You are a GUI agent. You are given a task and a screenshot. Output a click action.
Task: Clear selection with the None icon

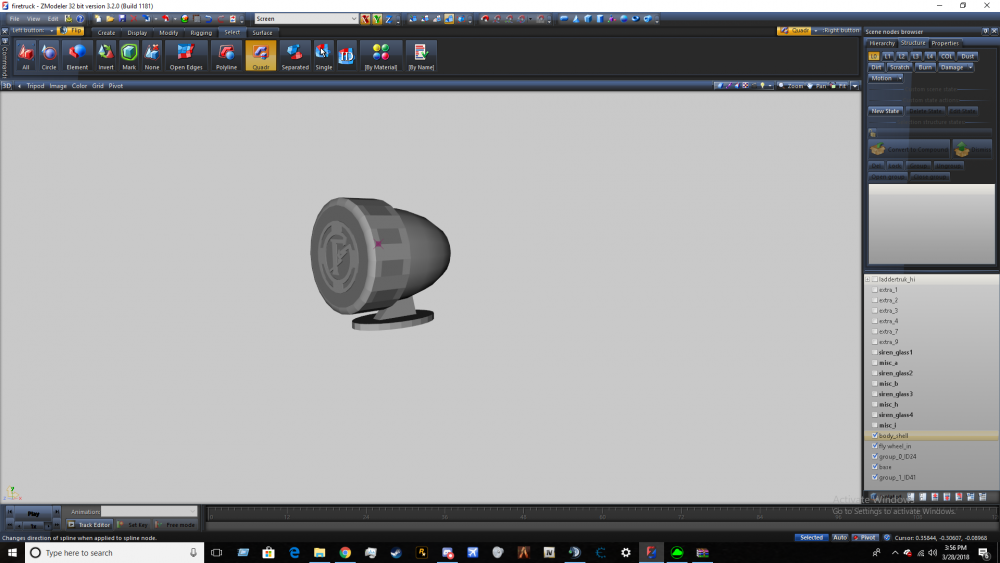[152, 56]
